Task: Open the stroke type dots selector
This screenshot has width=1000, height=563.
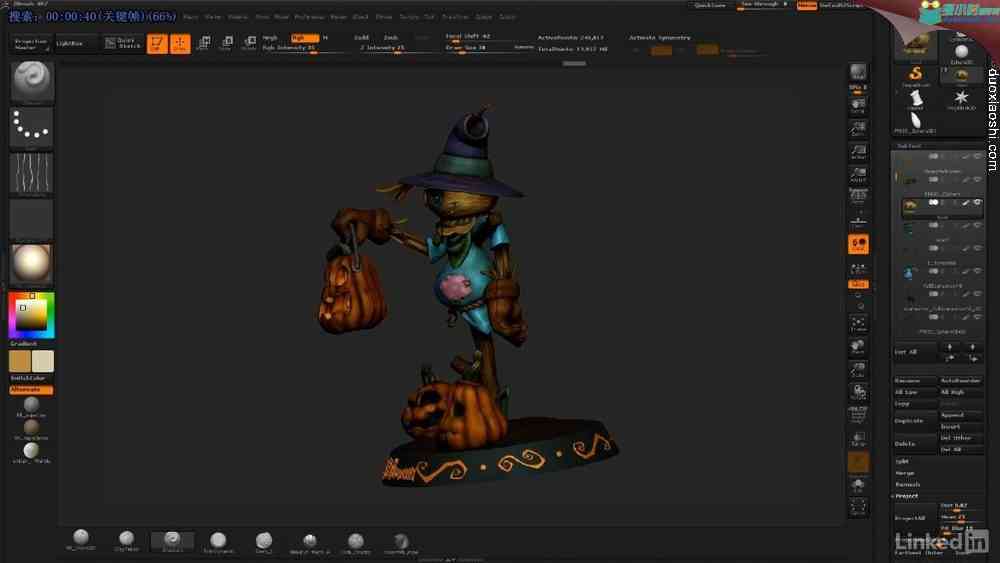Action: pos(32,128)
